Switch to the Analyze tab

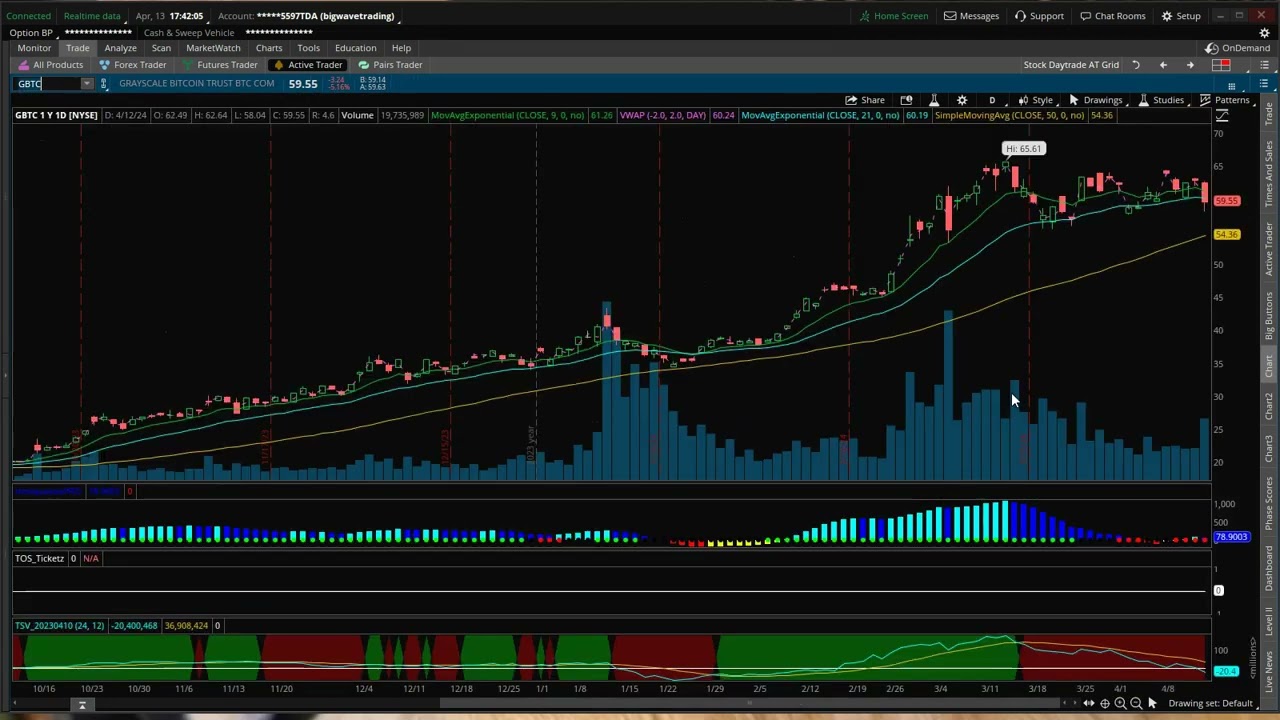(x=120, y=48)
